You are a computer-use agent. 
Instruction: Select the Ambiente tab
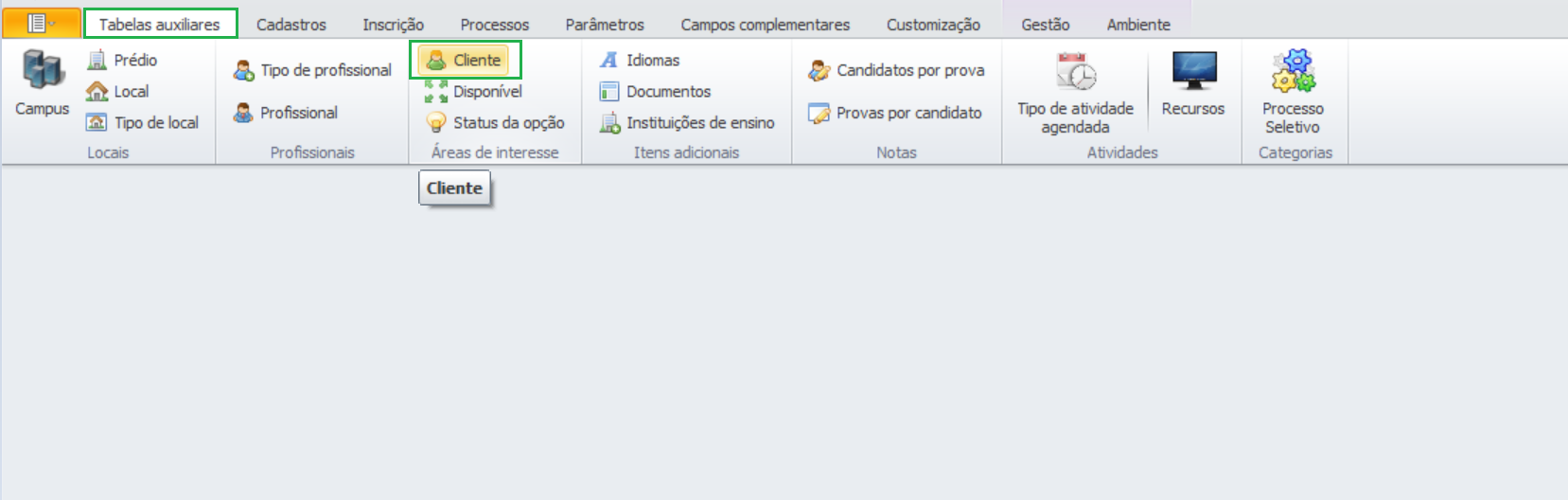pos(1138,25)
